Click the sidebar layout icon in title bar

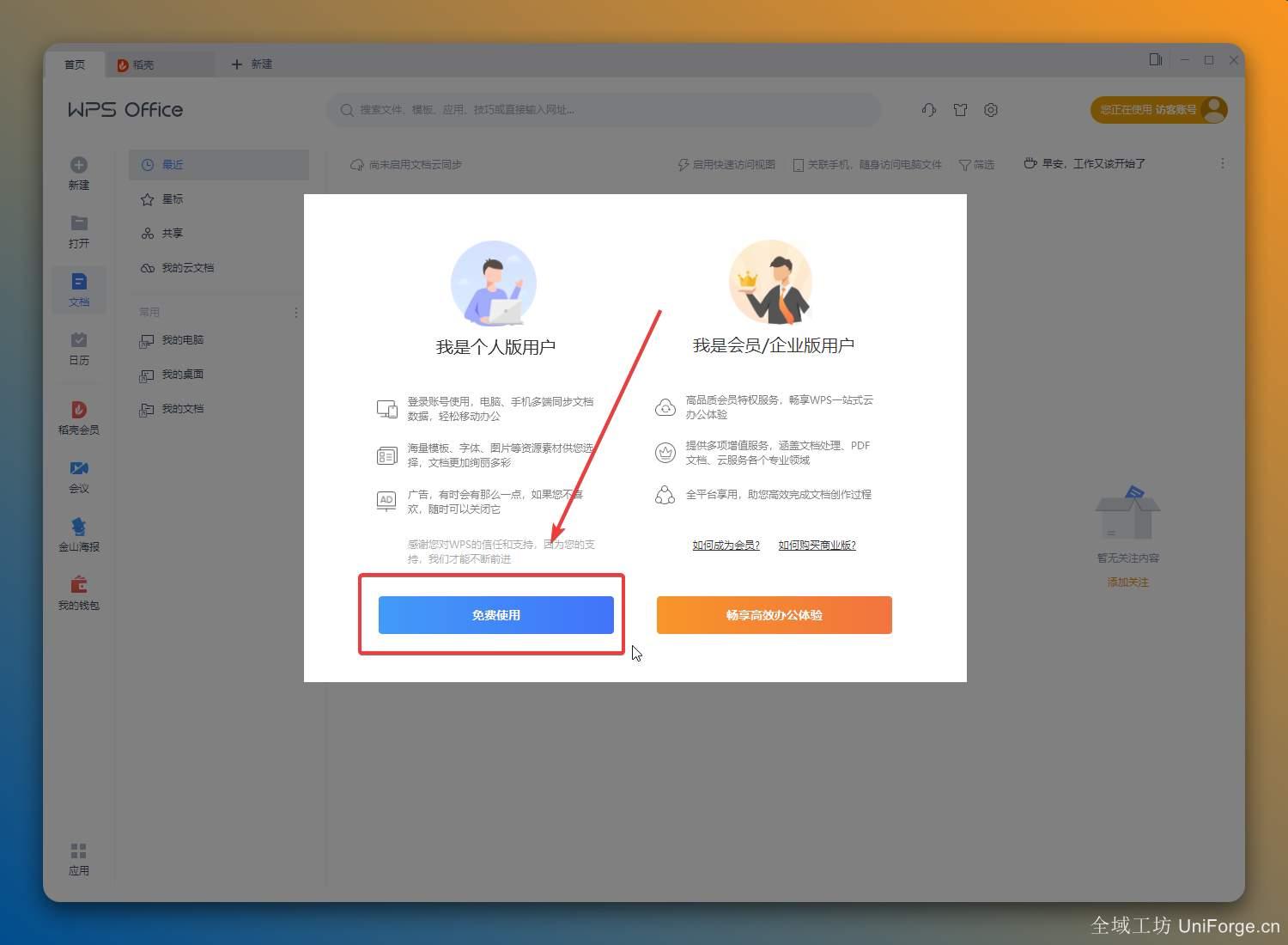1156,59
